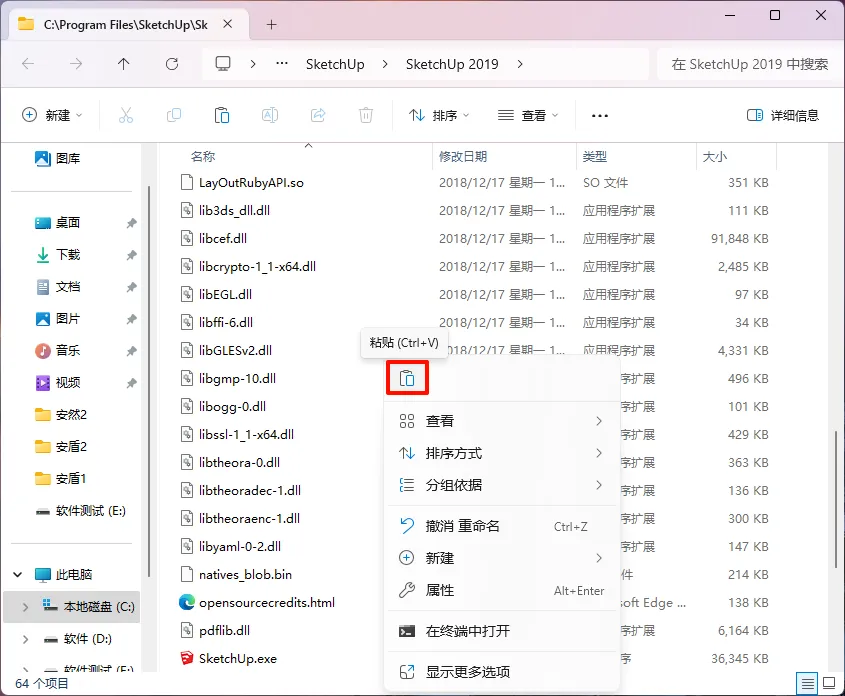
Task: Collapse the 此电脑 tree node
Action: coord(17,575)
